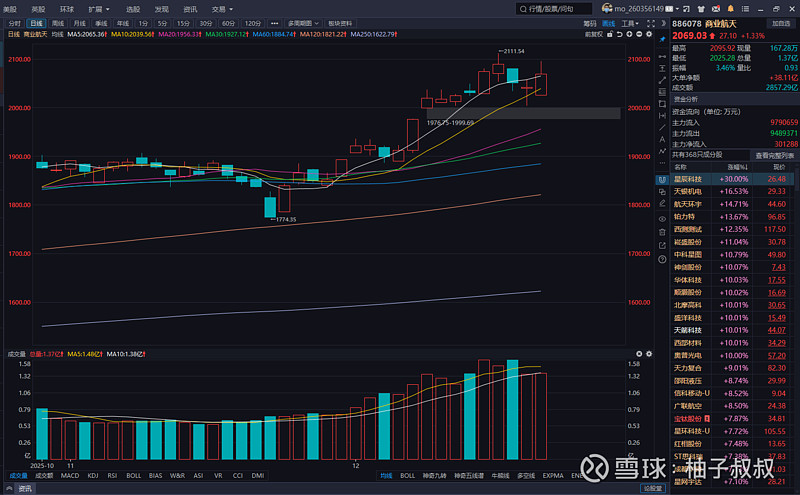Viewport: 800px width, 495px height.
Task: Click 查看完整列表 to view full list
Action: [774, 155]
